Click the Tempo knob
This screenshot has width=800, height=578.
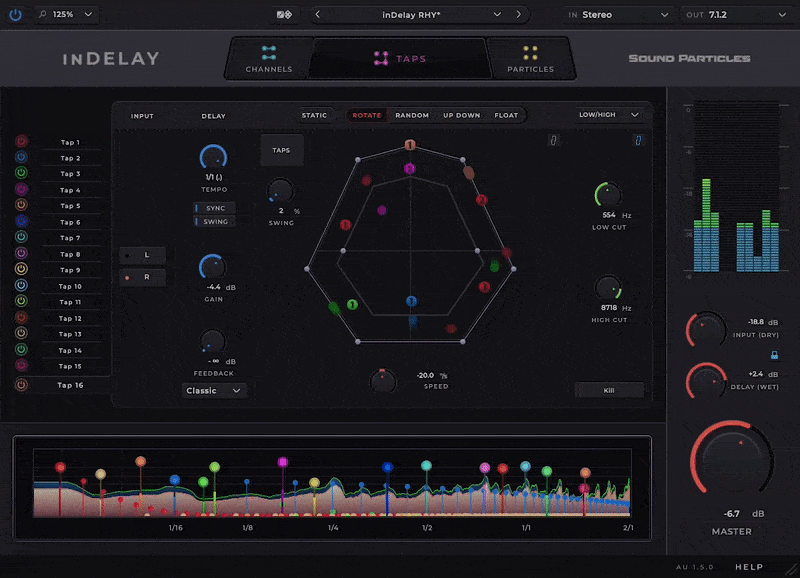point(213,157)
